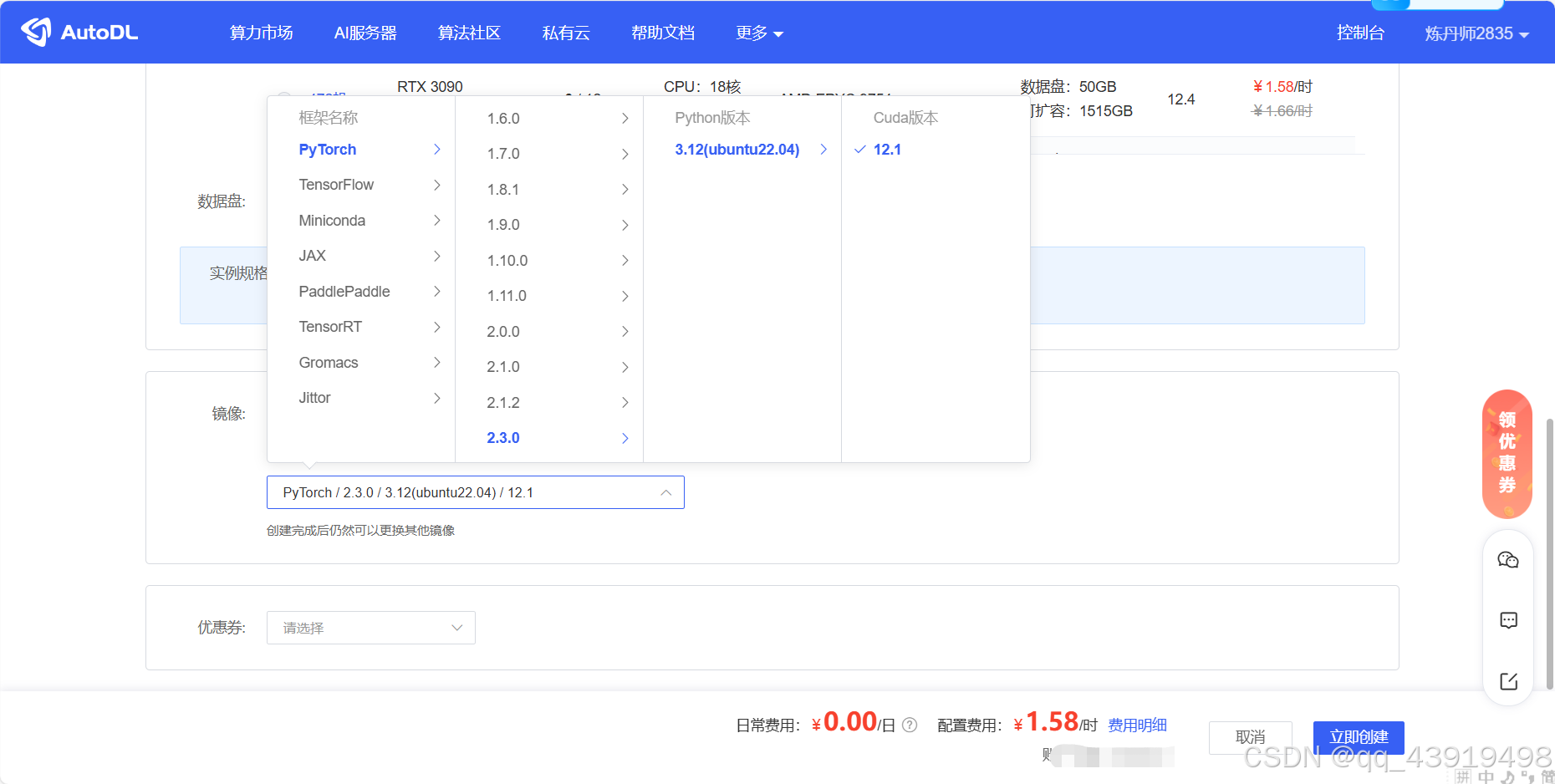Image resolution: width=1555 pixels, height=784 pixels.
Task: Expand the TensorFlow framework entry
Action: pos(361,185)
